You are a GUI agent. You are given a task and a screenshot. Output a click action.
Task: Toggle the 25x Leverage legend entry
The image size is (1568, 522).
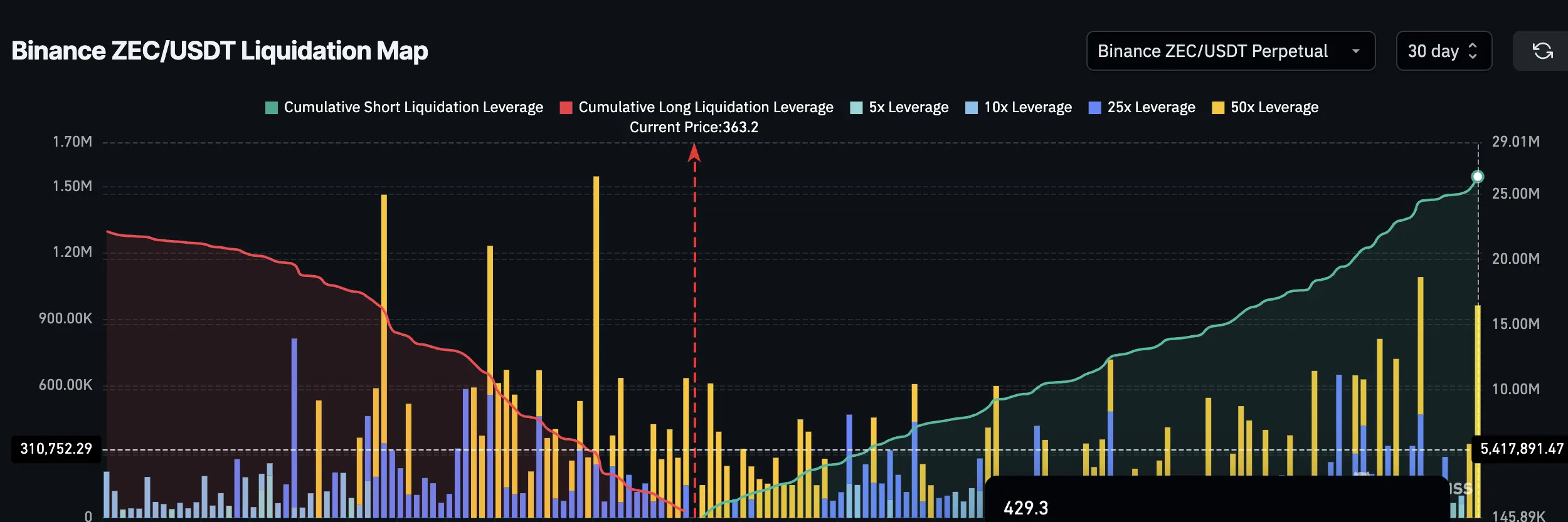click(1142, 107)
